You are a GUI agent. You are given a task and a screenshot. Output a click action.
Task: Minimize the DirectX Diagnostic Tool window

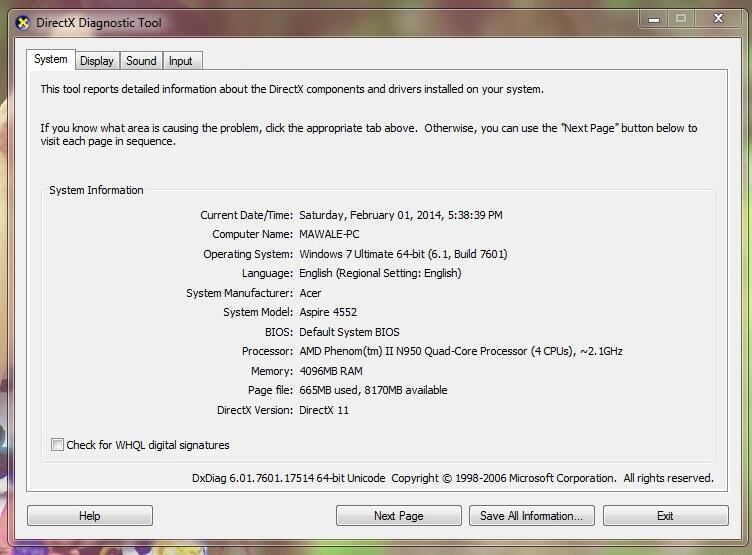654,19
